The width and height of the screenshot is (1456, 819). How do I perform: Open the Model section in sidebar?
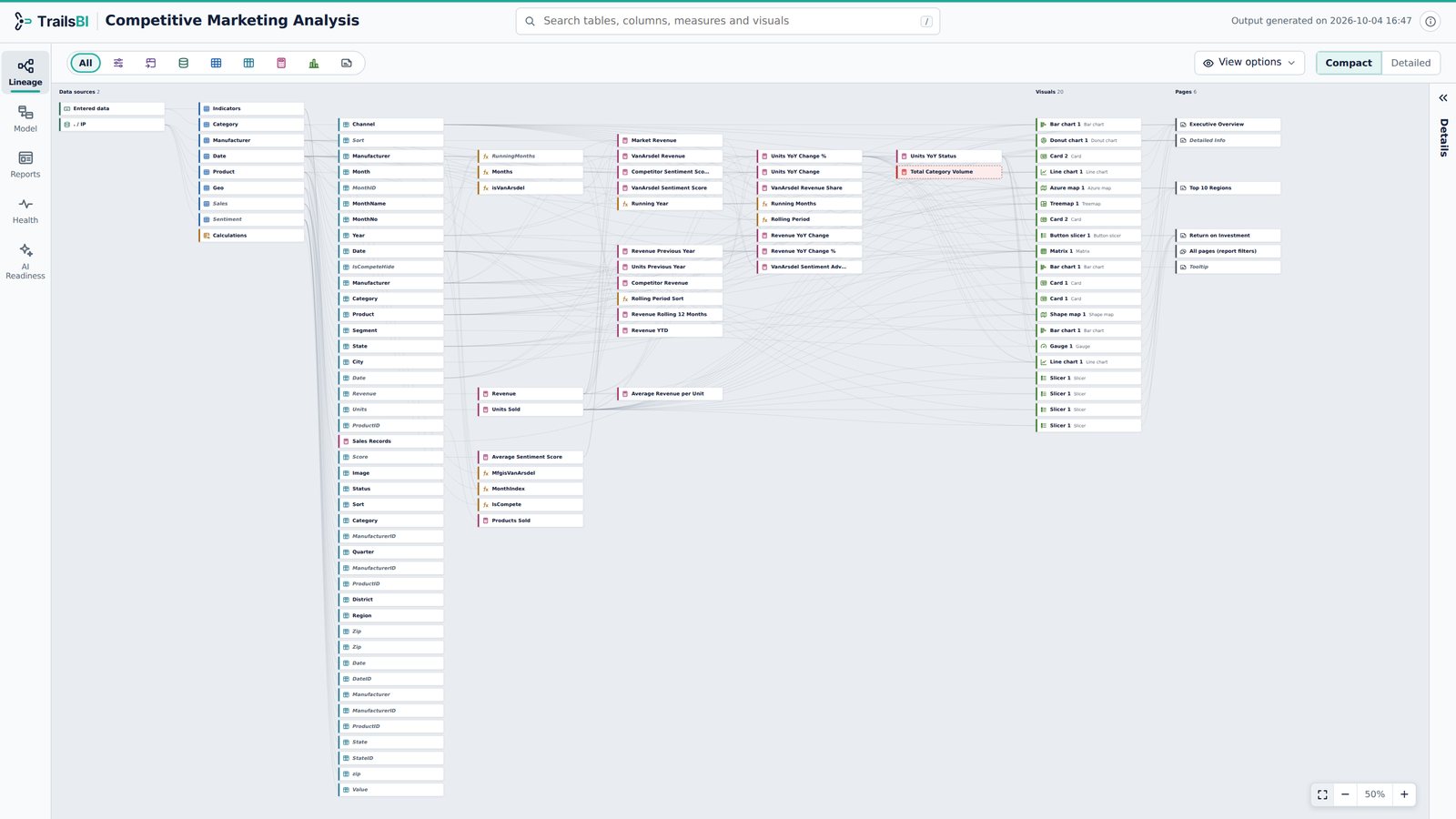[x=25, y=119]
